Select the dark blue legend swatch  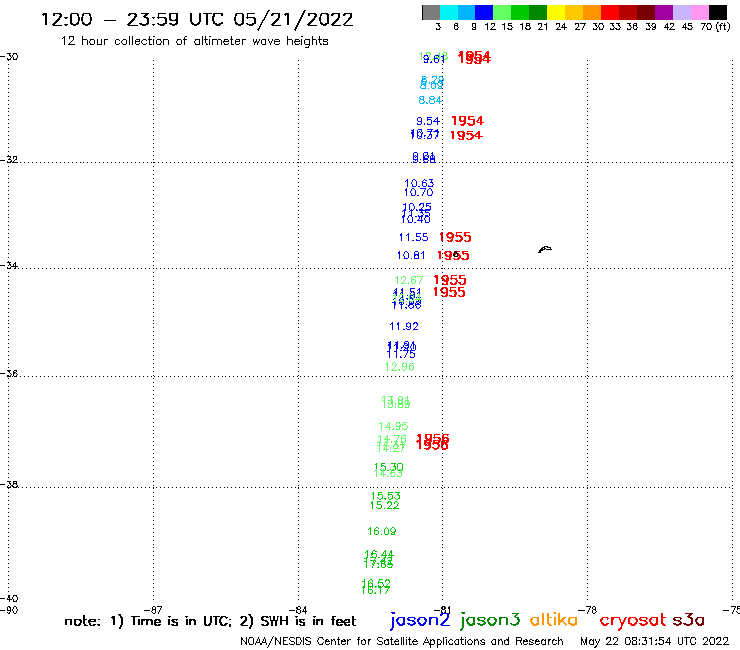pyautogui.click(x=484, y=12)
